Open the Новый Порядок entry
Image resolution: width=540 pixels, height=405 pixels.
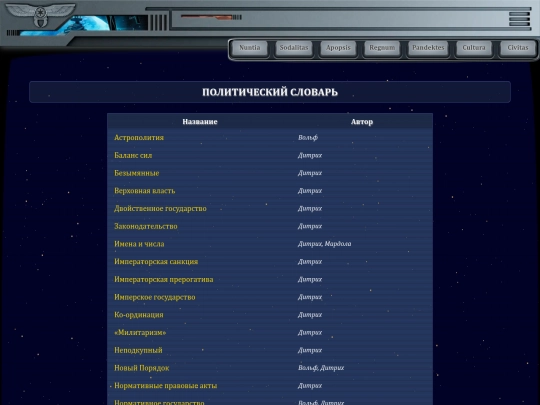coord(142,368)
